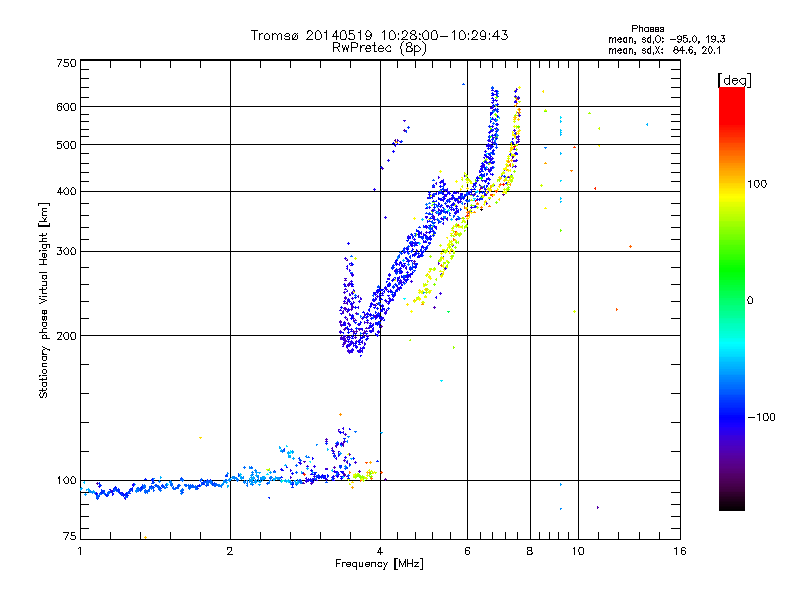
Task: Click the 'mean, sd,X: 84.6, 20.1' line
Action: [664, 50]
